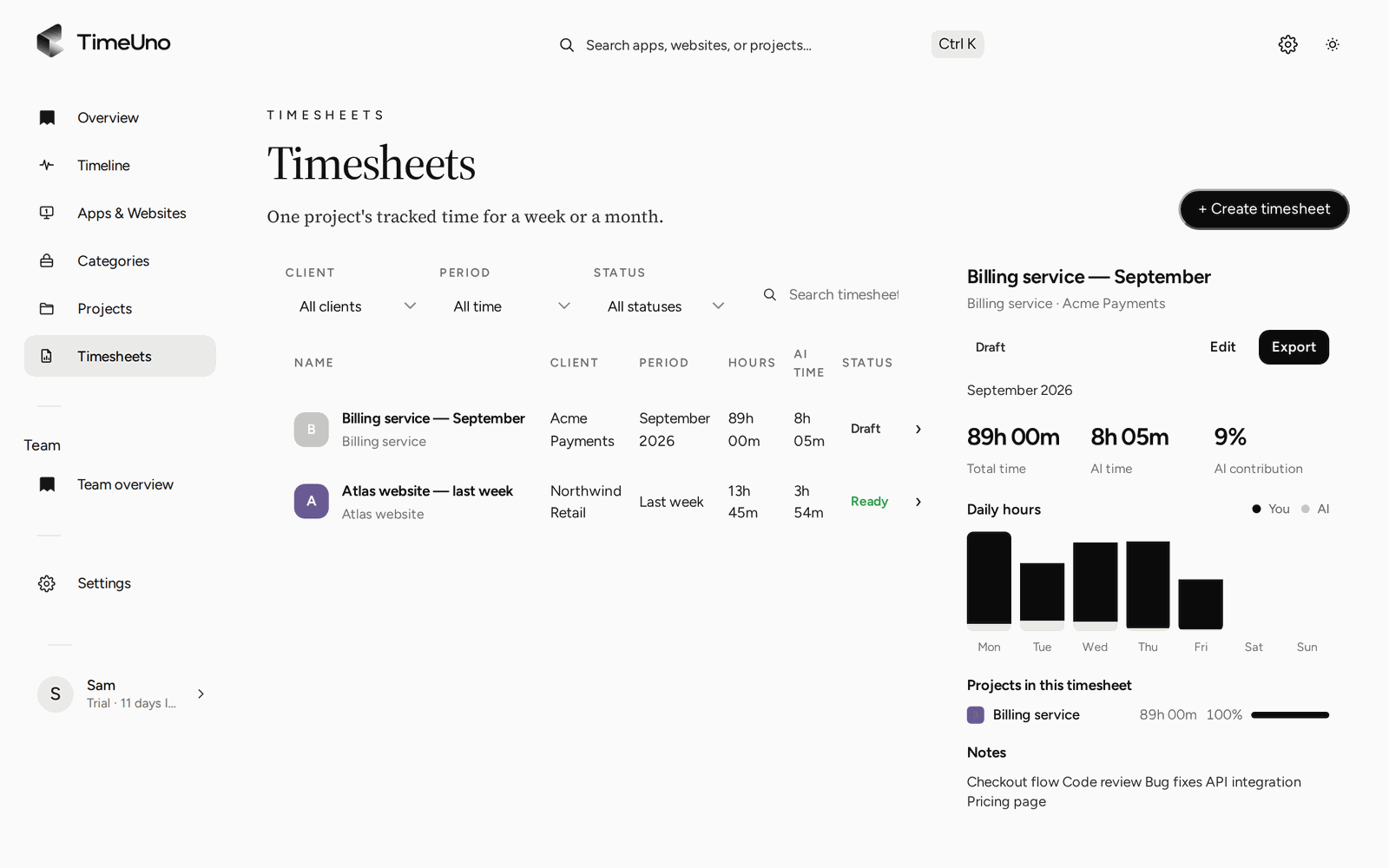Viewport: 1389px width, 868px height.
Task: Click the Thursday daily hours bar
Action: point(1148,585)
